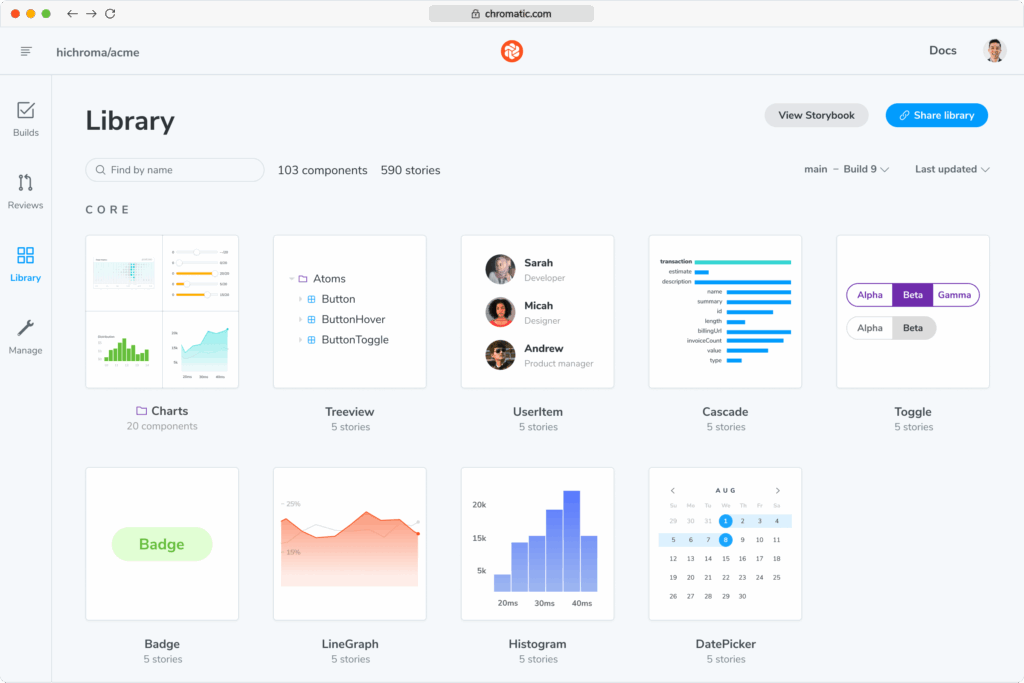The image size is (1024, 683).
Task: Select Library in the sidebar
Action: [25, 264]
